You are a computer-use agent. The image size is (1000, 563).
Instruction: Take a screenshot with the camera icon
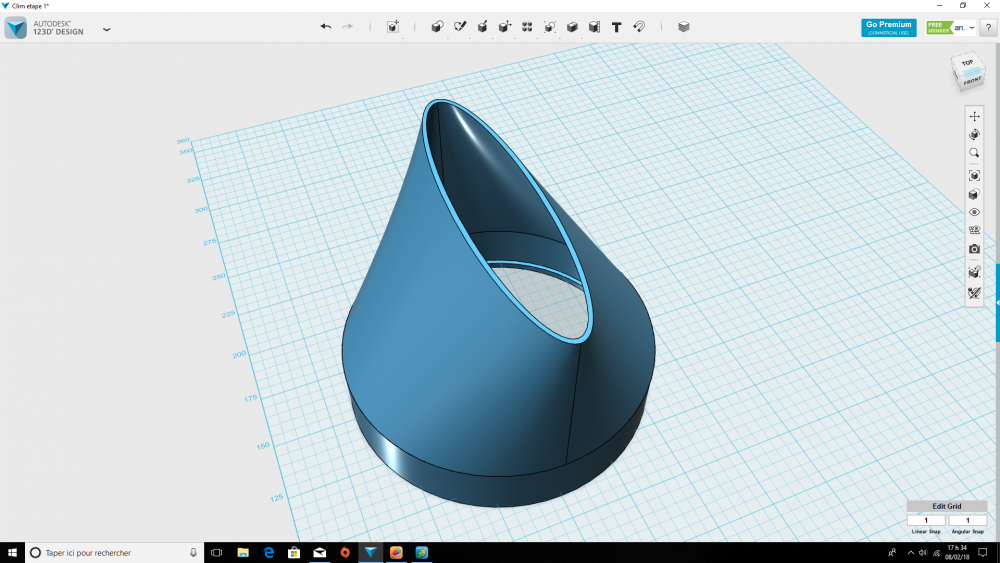[974, 249]
